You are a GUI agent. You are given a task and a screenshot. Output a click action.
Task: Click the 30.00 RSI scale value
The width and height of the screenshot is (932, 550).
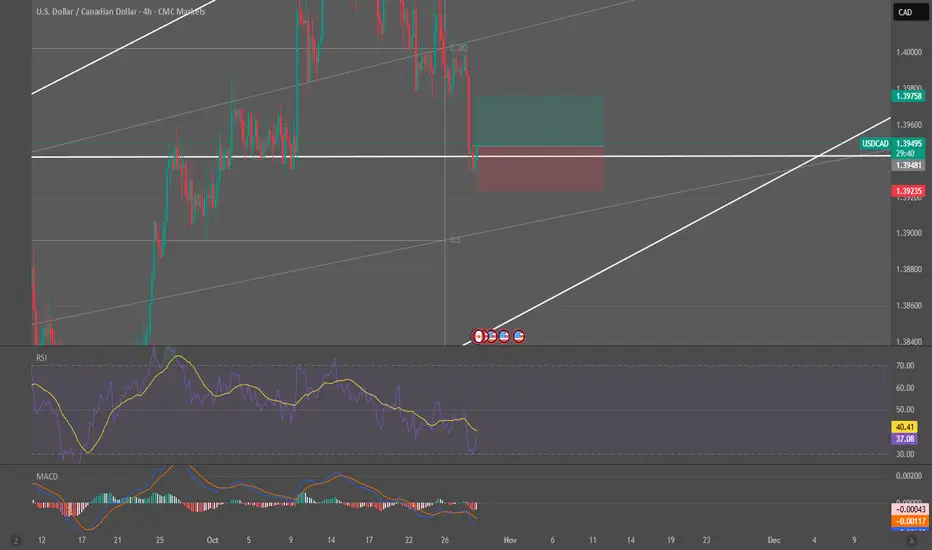click(x=905, y=454)
